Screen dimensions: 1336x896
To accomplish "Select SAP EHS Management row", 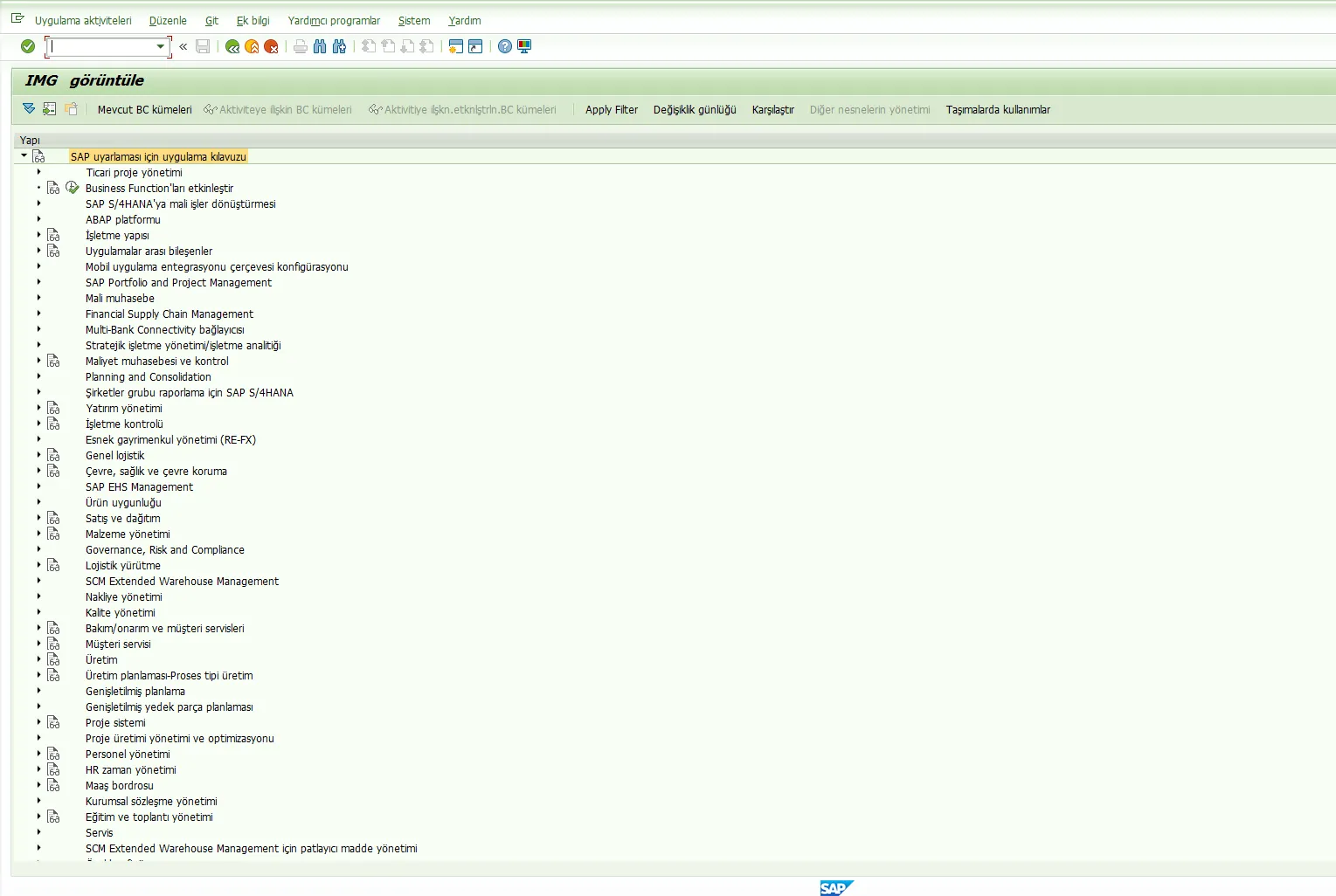I will coord(139,486).
